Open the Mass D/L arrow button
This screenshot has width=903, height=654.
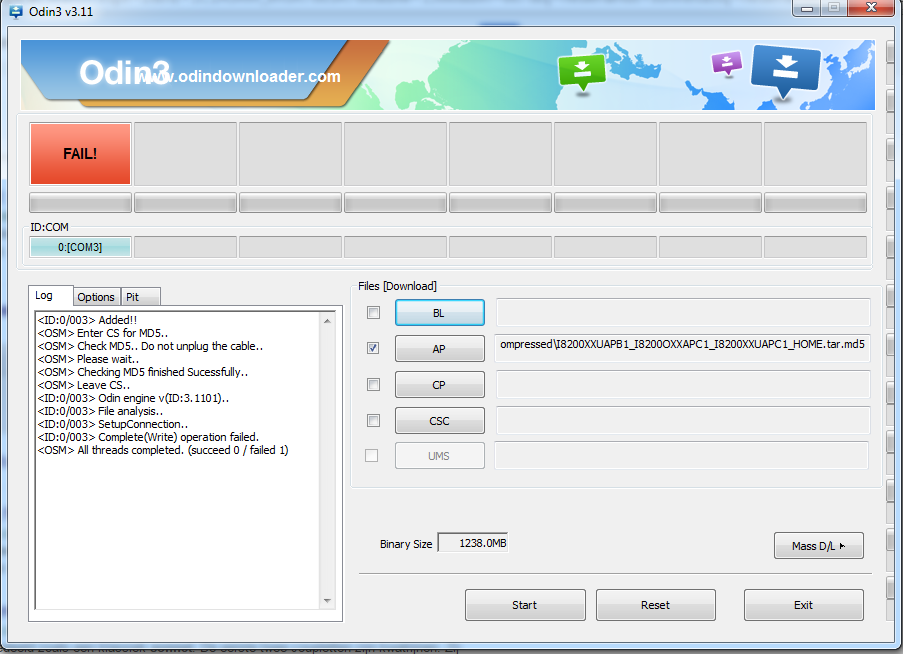818,545
